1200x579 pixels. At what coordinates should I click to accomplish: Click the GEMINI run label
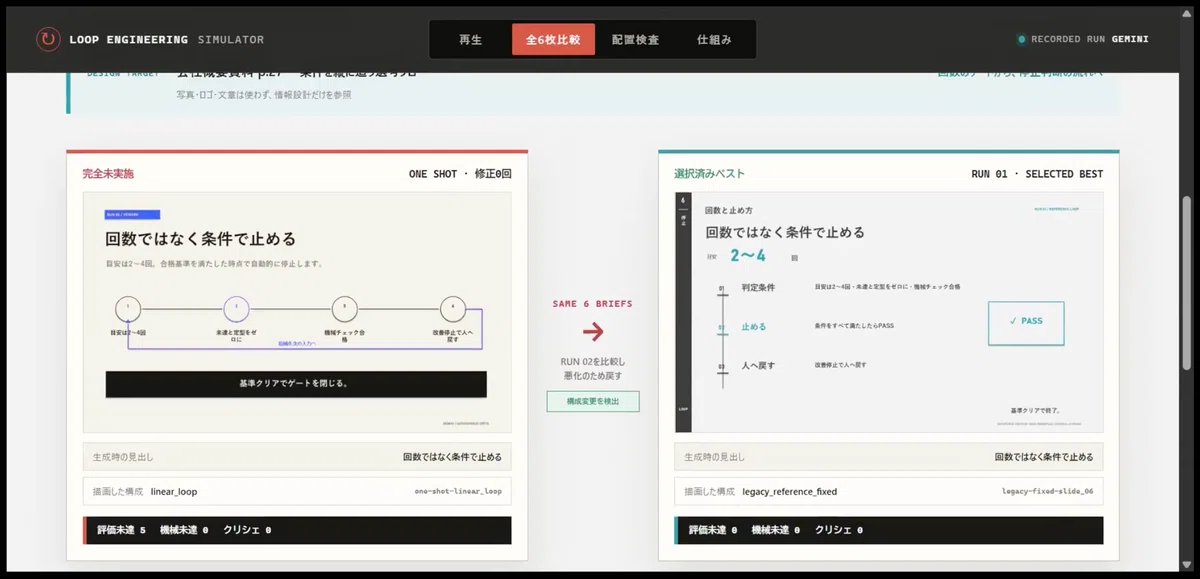1128,39
